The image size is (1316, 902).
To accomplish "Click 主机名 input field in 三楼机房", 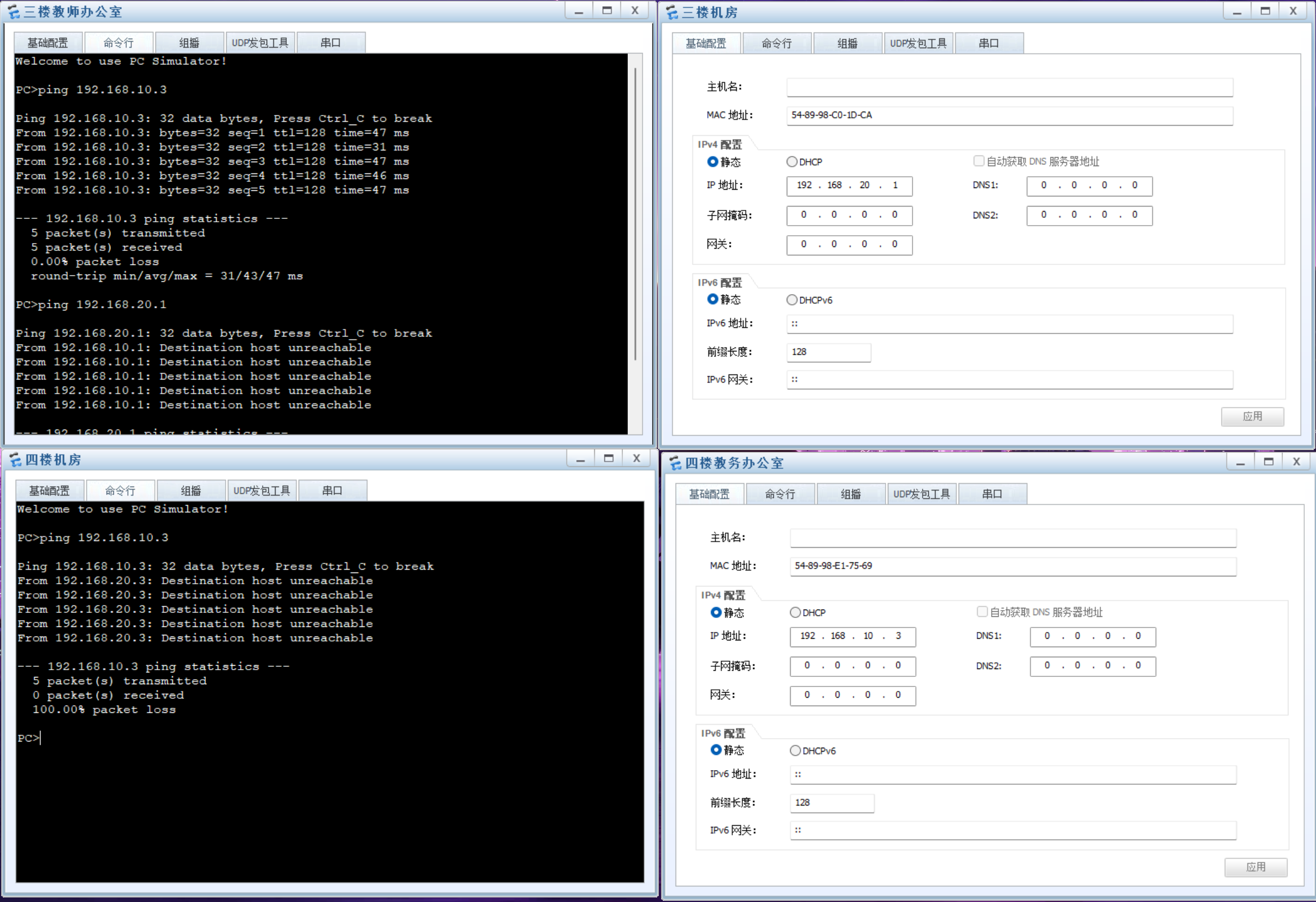I will pos(1009,87).
